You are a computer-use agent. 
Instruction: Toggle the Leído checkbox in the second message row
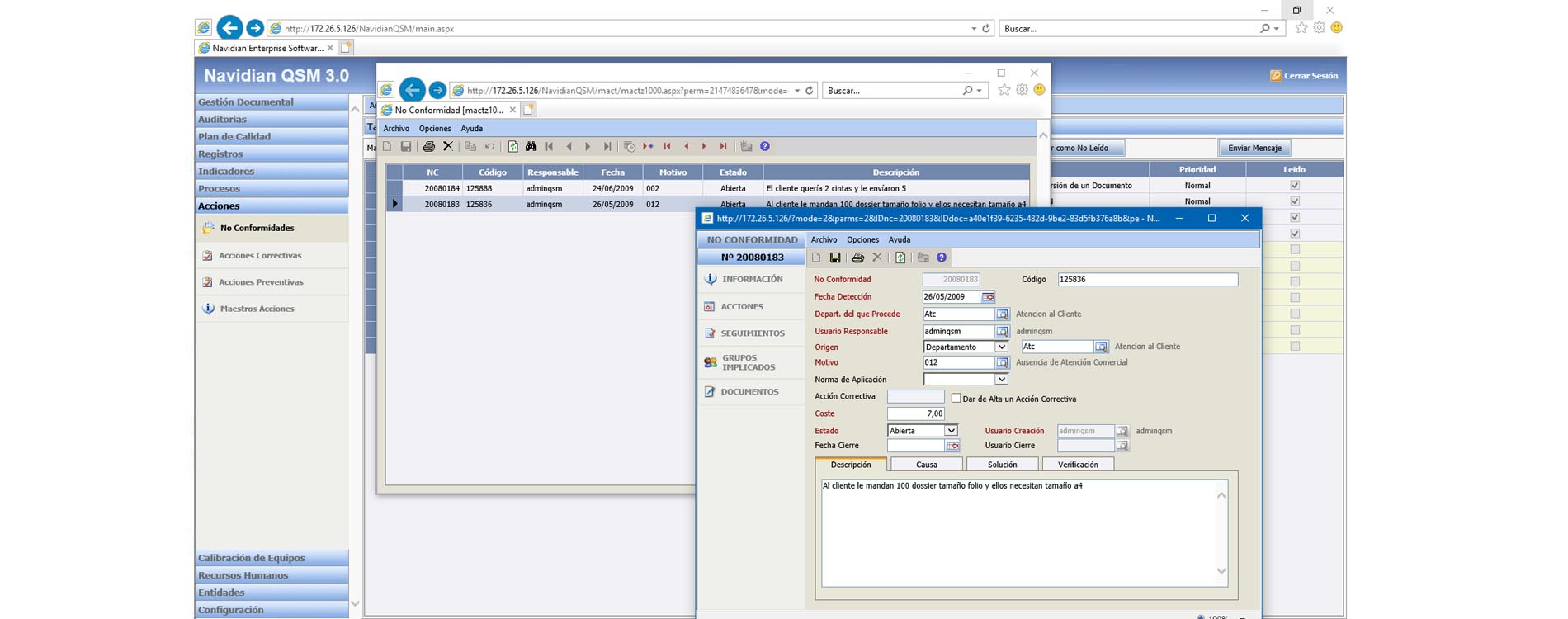tap(1294, 201)
